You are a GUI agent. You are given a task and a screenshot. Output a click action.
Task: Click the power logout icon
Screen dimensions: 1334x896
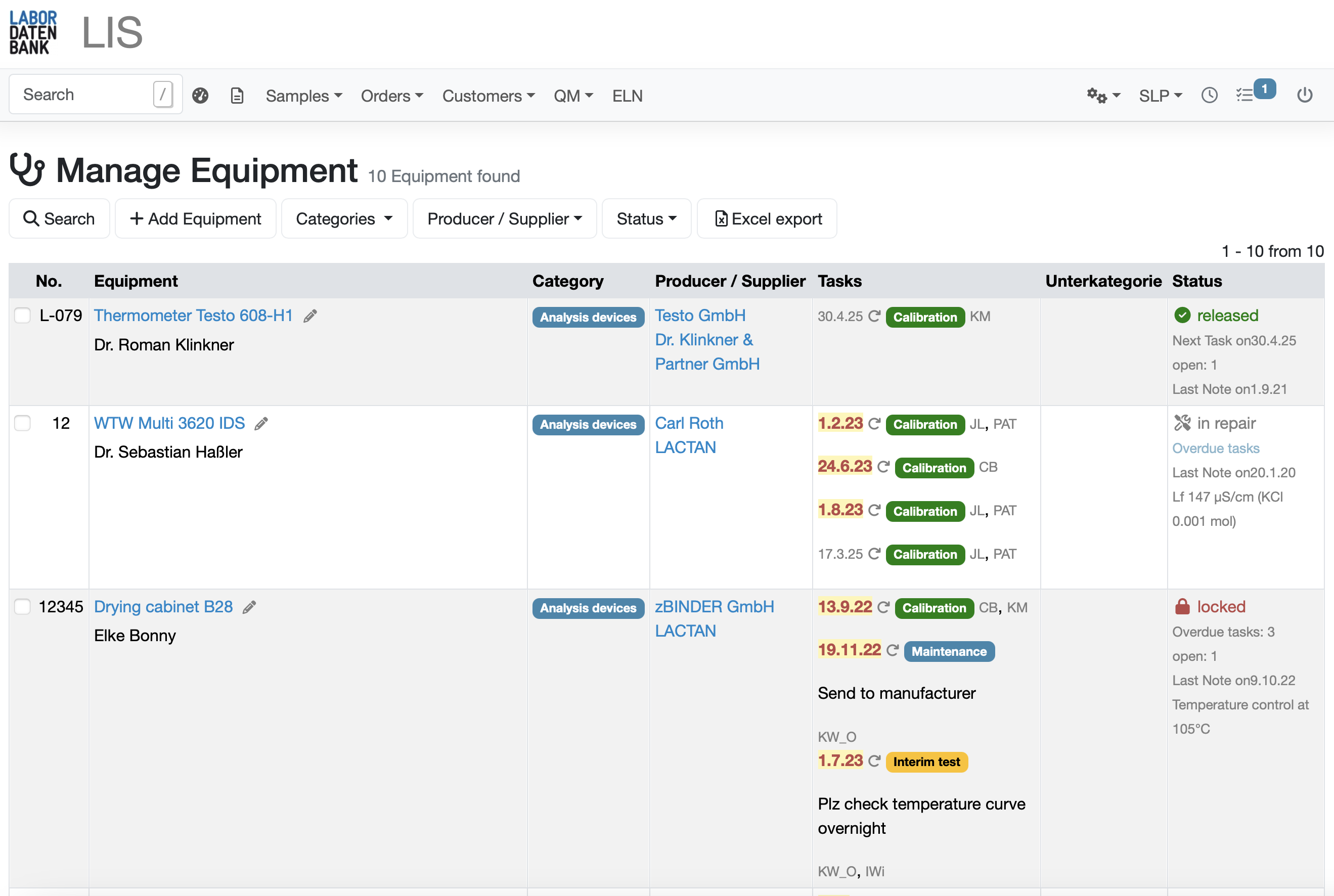point(1304,96)
